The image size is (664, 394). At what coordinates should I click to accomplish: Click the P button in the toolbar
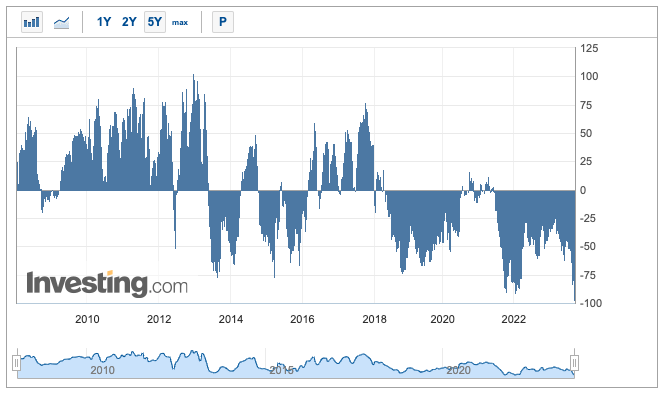click(x=223, y=22)
